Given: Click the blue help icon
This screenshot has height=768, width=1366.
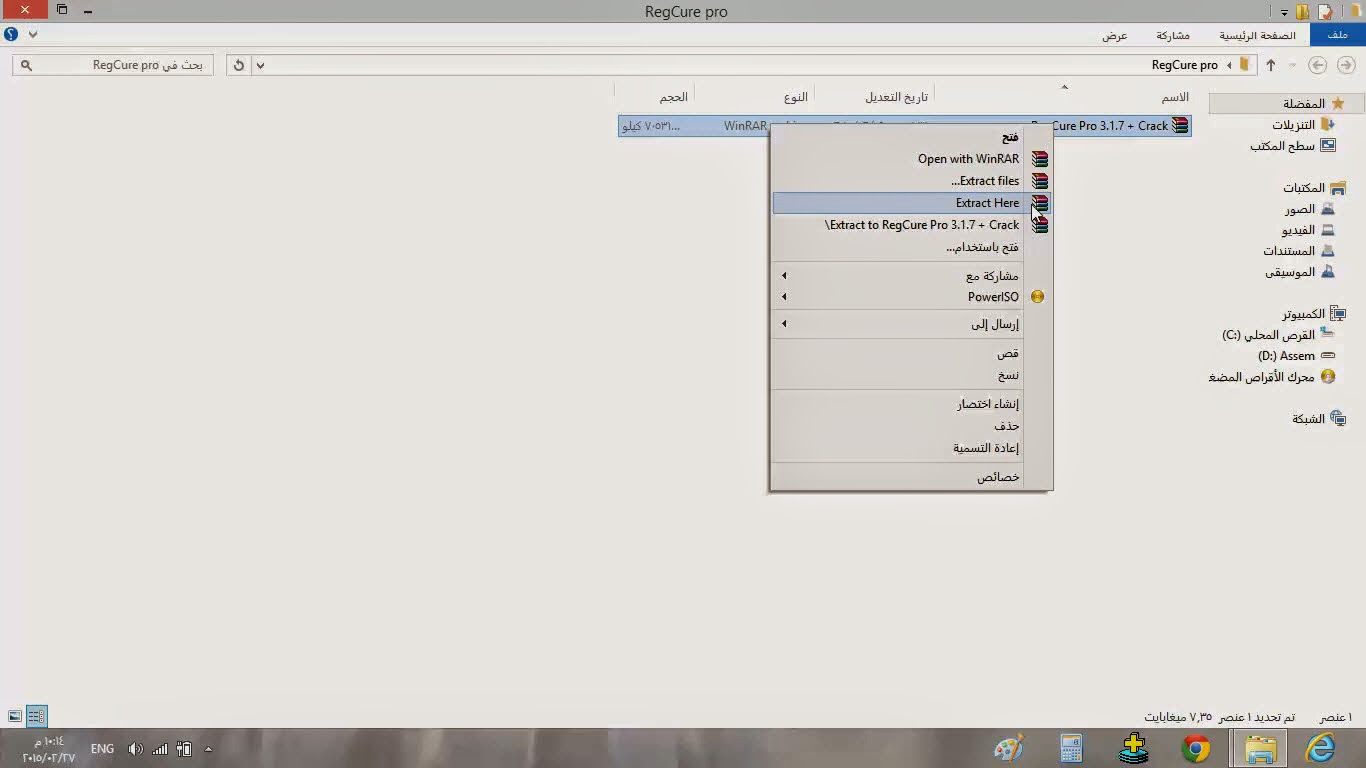Looking at the screenshot, I should tap(11, 34).
